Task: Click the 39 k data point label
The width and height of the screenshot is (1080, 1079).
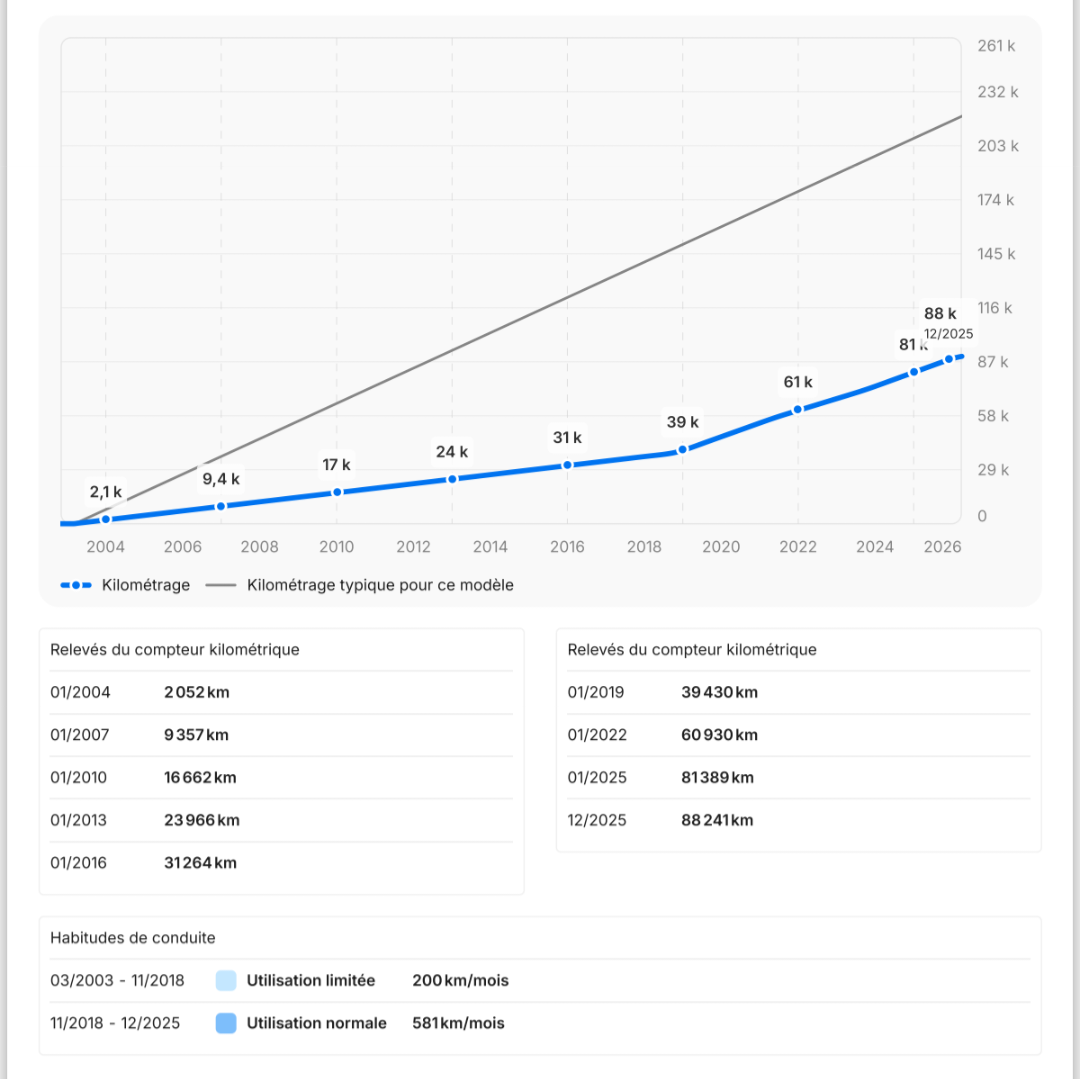Action: [683, 422]
